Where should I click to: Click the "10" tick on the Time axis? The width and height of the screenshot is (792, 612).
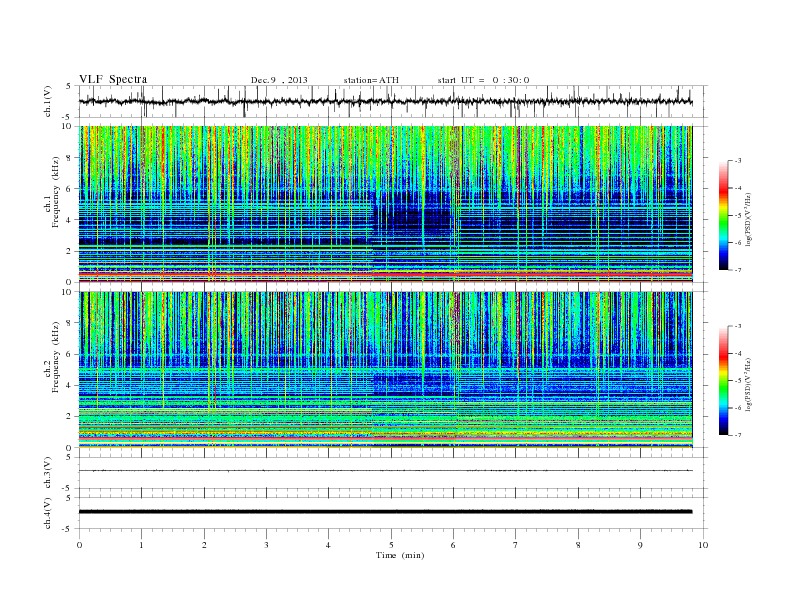coord(703,545)
